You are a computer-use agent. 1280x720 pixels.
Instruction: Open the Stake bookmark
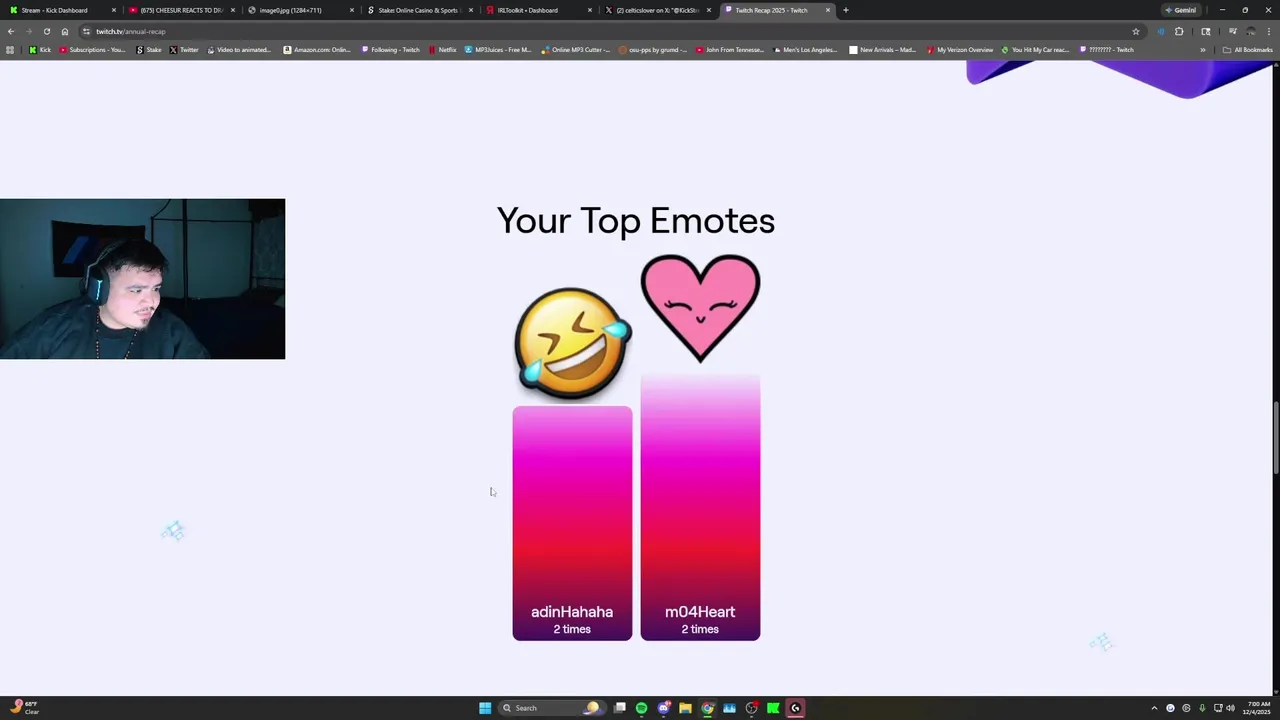(x=149, y=50)
